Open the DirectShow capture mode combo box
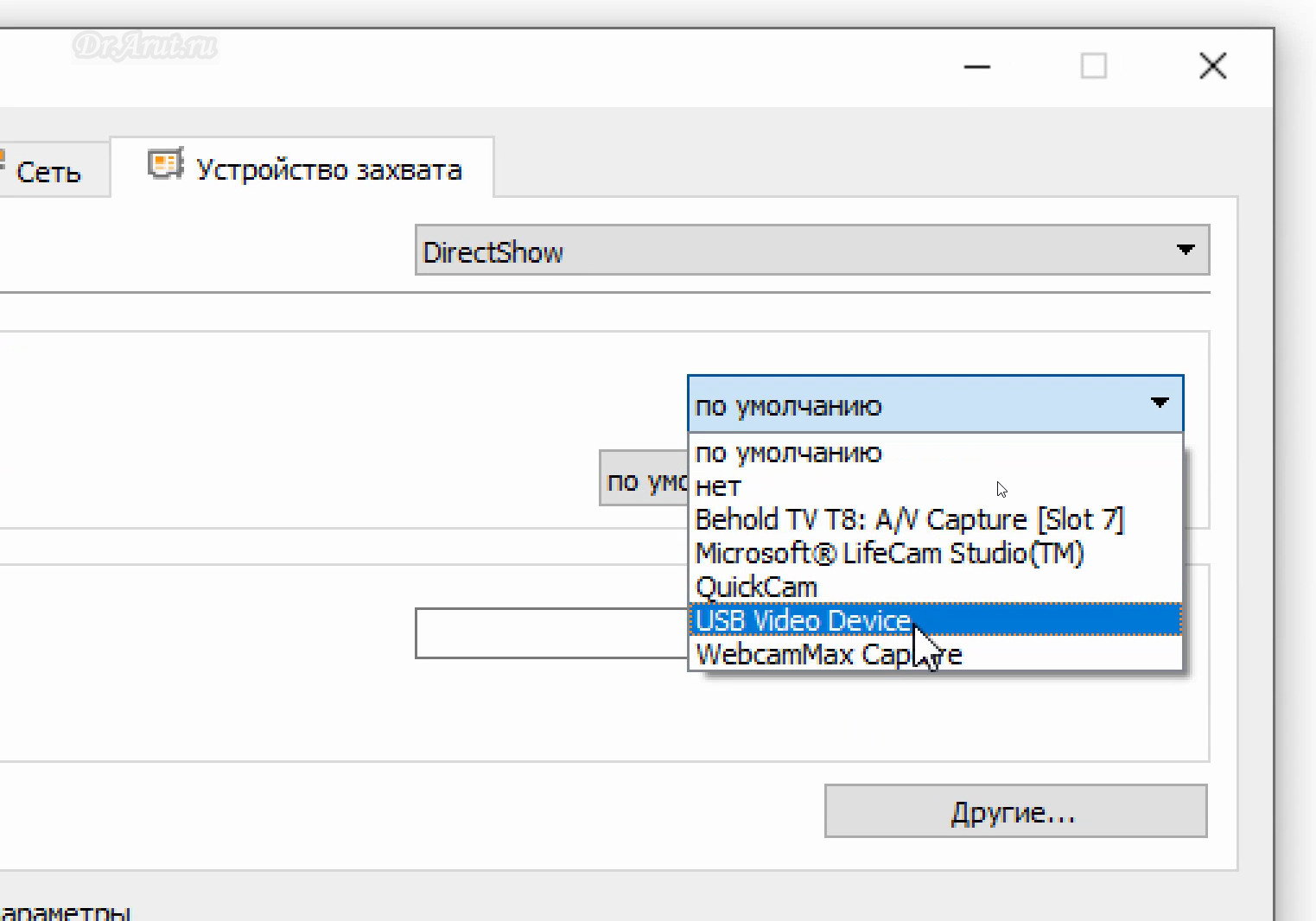 coord(795,251)
